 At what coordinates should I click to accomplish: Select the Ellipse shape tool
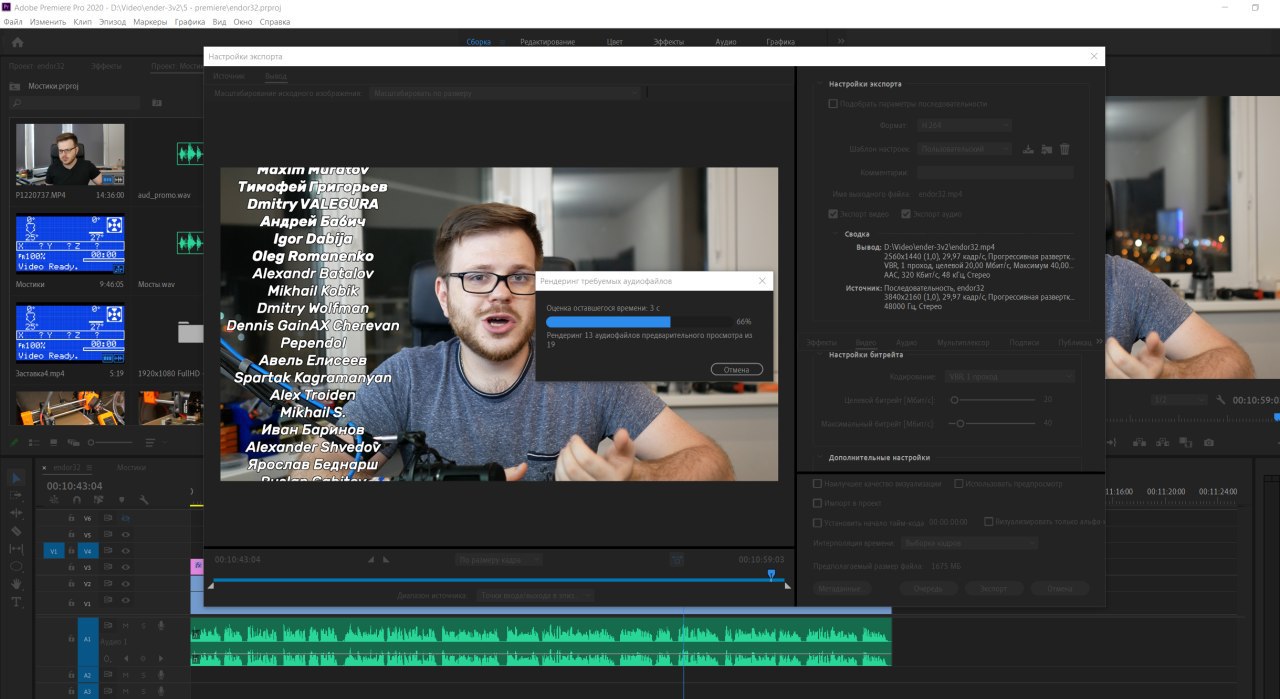(x=16, y=566)
